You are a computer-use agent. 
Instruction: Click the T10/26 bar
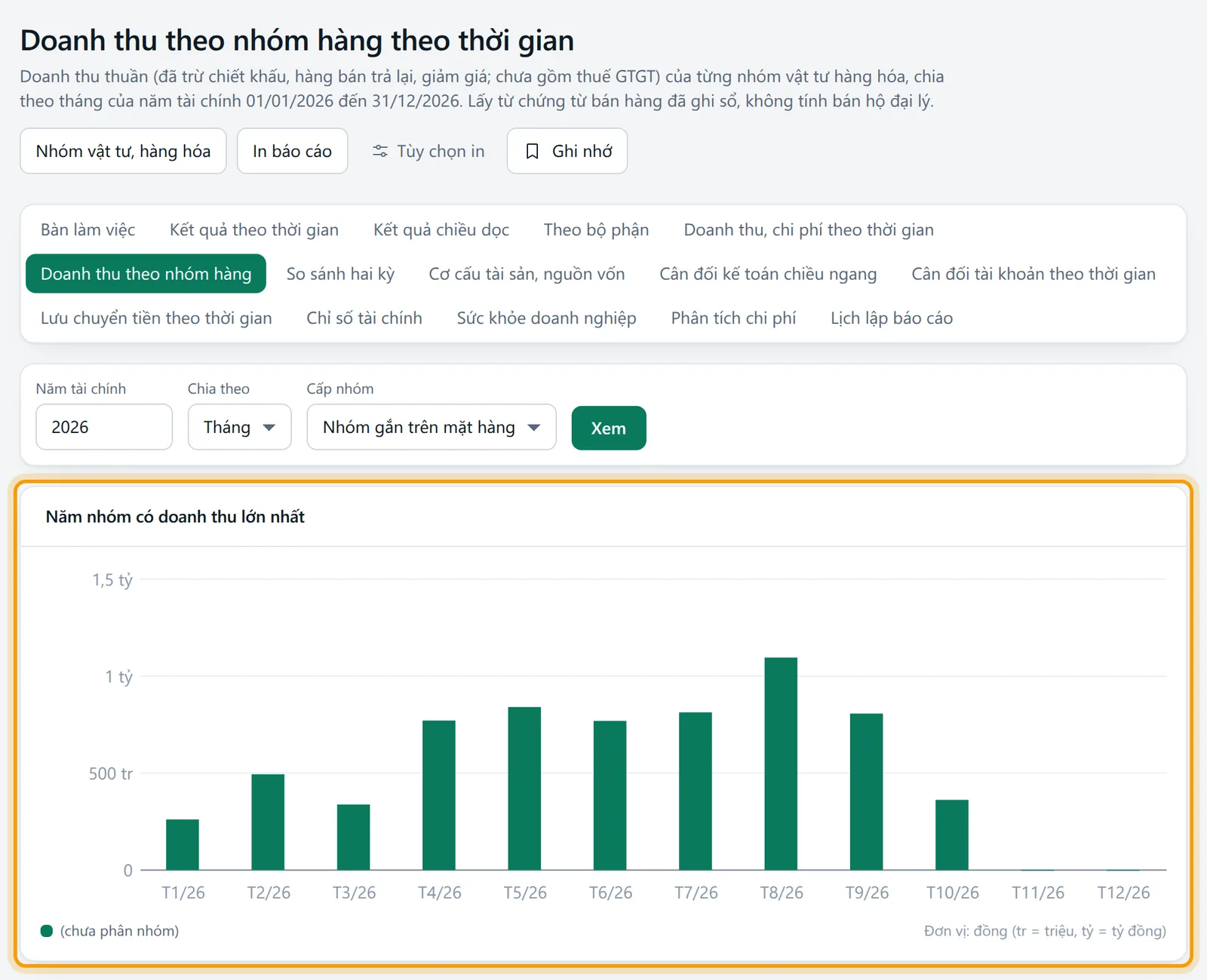[952, 835]
